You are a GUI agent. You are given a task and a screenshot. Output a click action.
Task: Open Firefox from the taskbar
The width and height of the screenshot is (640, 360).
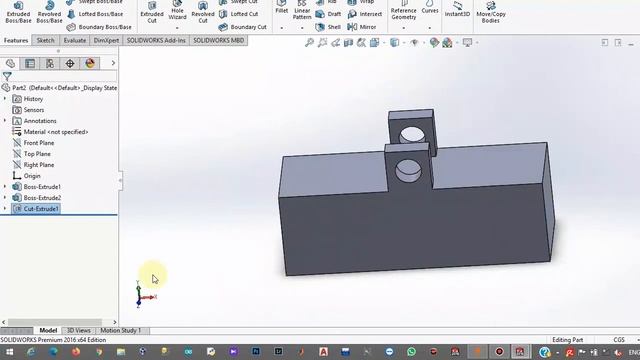click(76, 352)
